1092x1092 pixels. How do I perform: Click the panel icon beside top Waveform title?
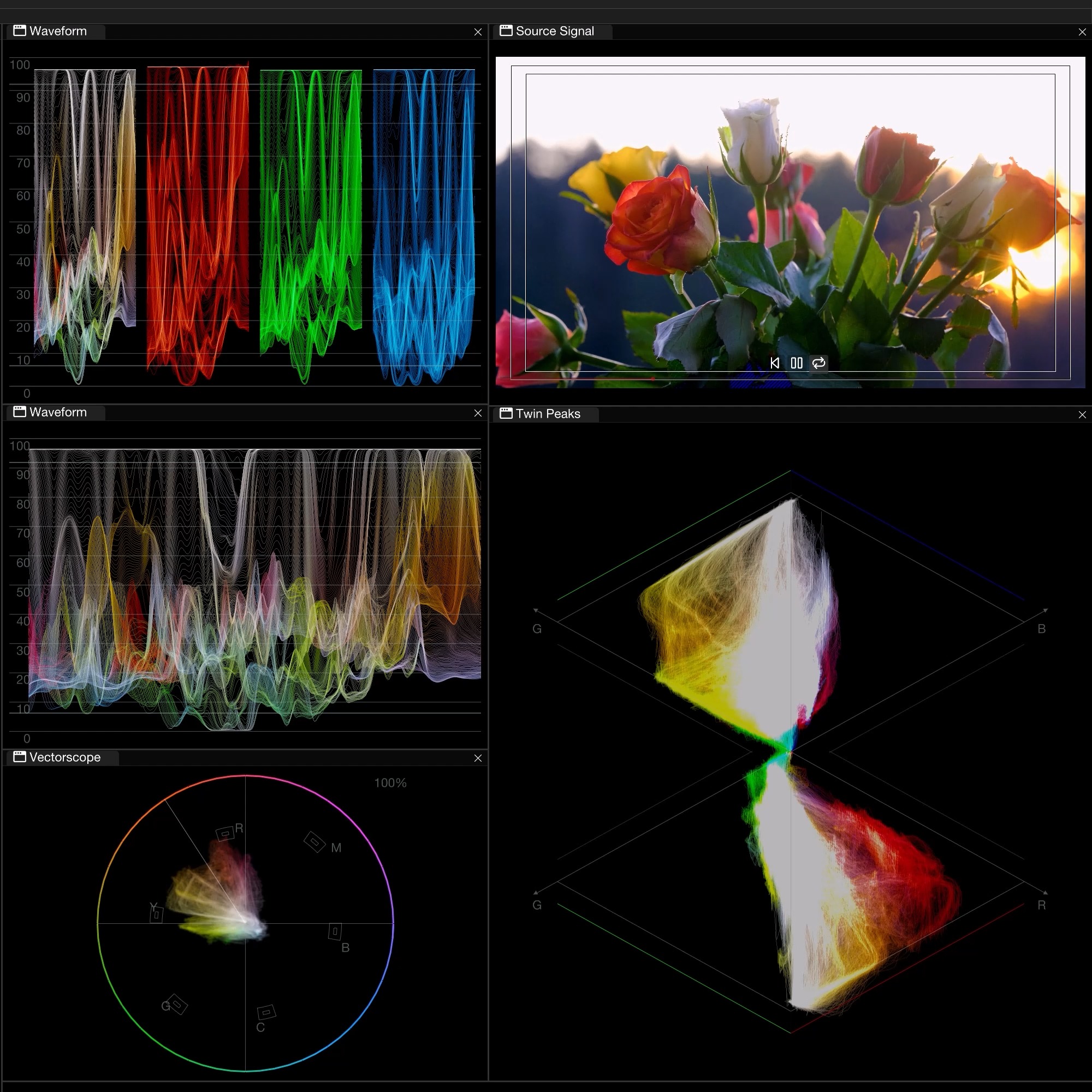pos(20,31)
